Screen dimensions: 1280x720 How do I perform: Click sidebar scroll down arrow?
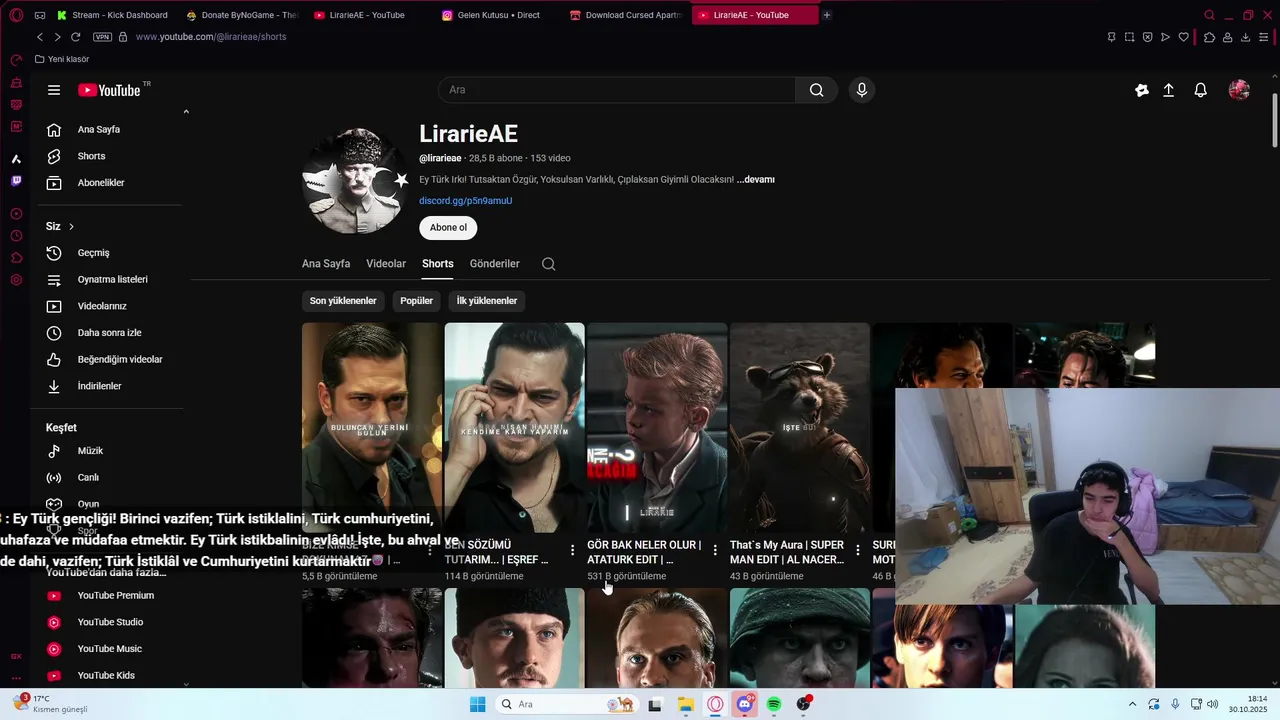186,685
